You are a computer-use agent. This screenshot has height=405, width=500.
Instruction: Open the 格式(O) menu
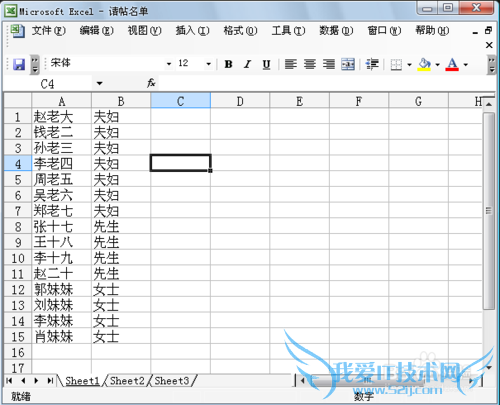click(240, 31)
